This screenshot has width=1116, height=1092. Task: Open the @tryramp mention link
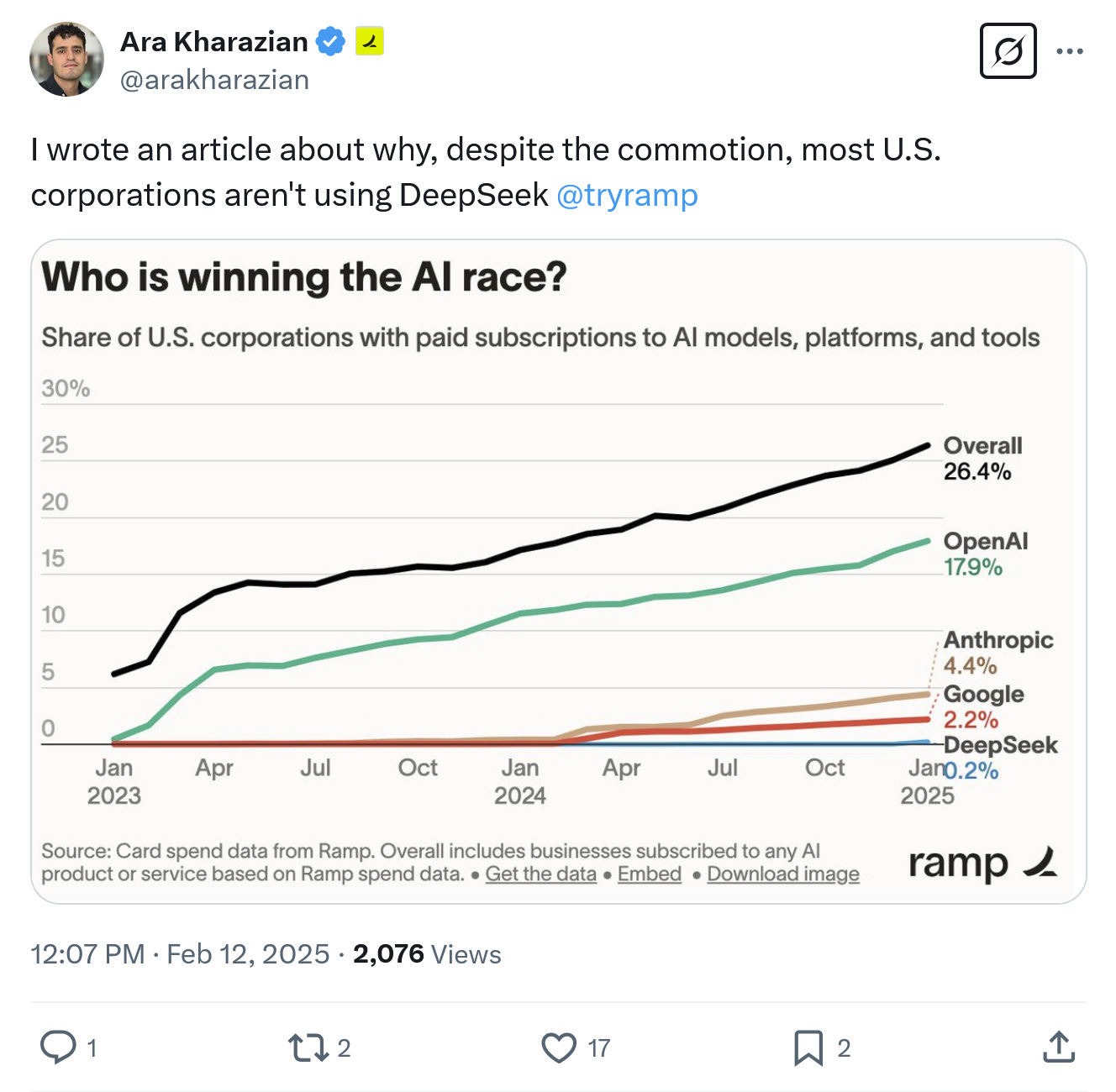tap(627, 195)
